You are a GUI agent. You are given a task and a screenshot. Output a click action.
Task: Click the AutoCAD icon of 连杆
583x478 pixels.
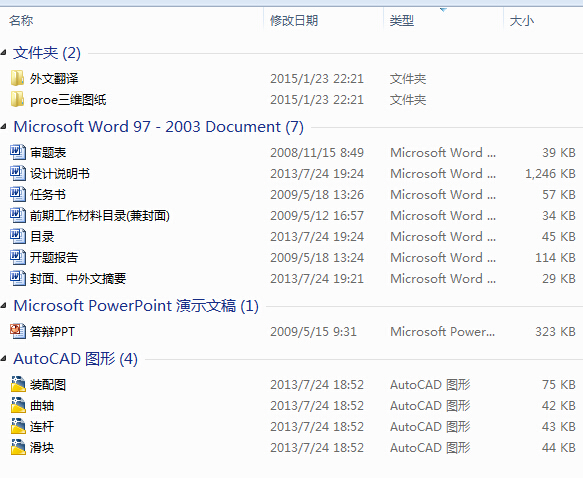(17, 426)
